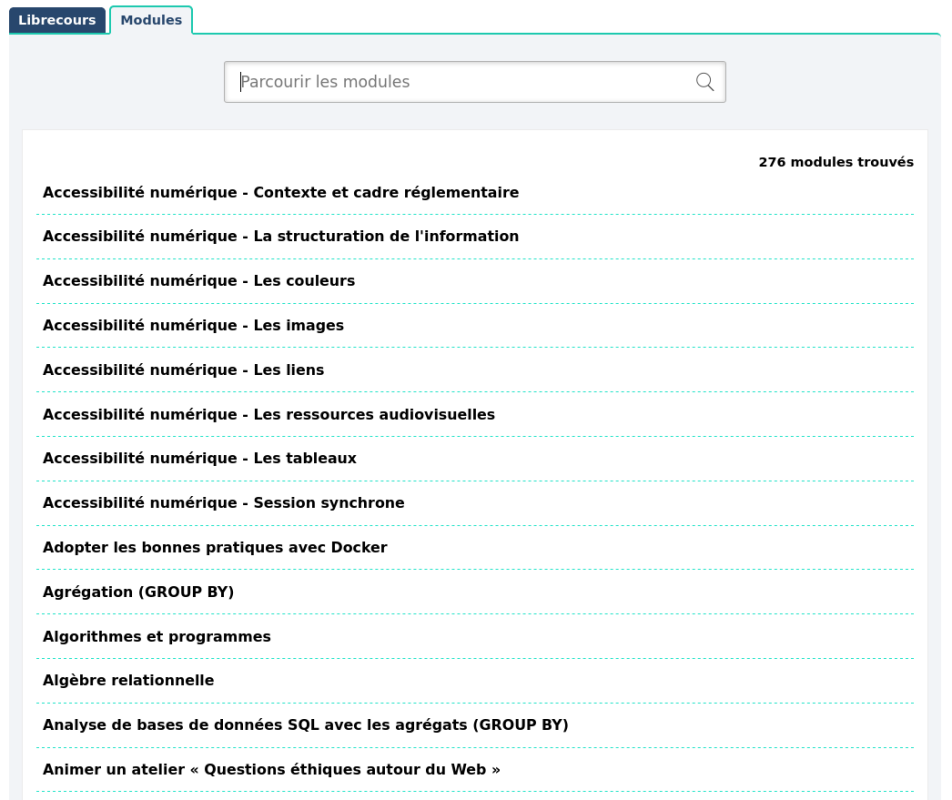
Task: Open the Algèbre relationnelle module
Action: pyautogui.click(x=128, y=680)
